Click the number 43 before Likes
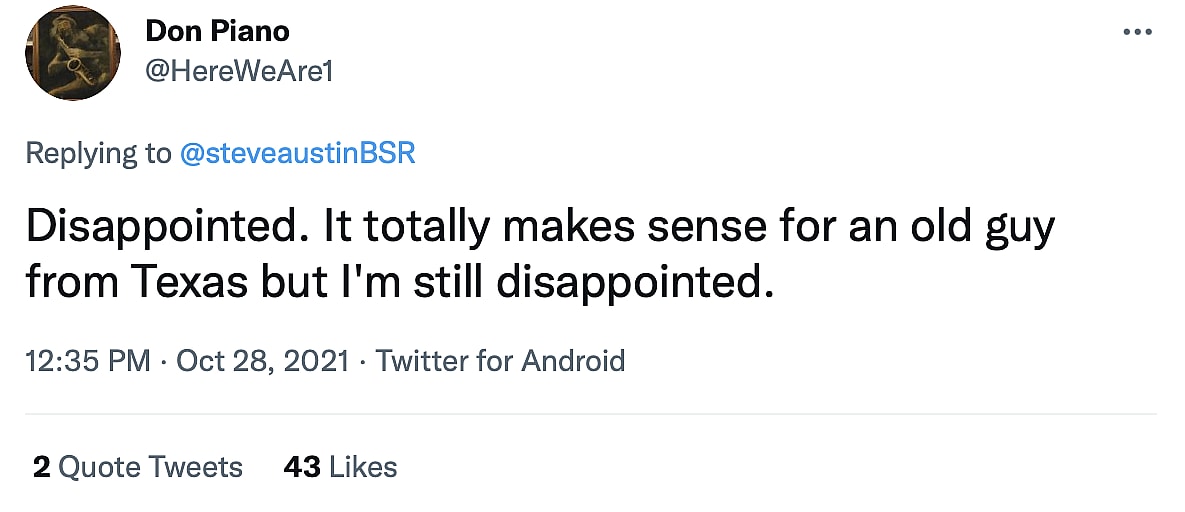Image resolution: width=1185 pixels, height=512 pixels. [x=302, y=467]
